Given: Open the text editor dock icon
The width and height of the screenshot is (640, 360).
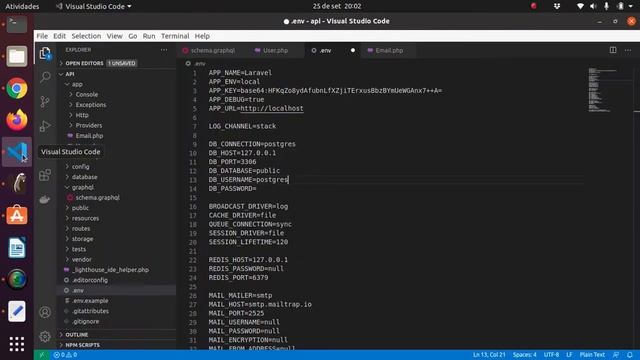Looking at the screenshot, I should [17, 311].
